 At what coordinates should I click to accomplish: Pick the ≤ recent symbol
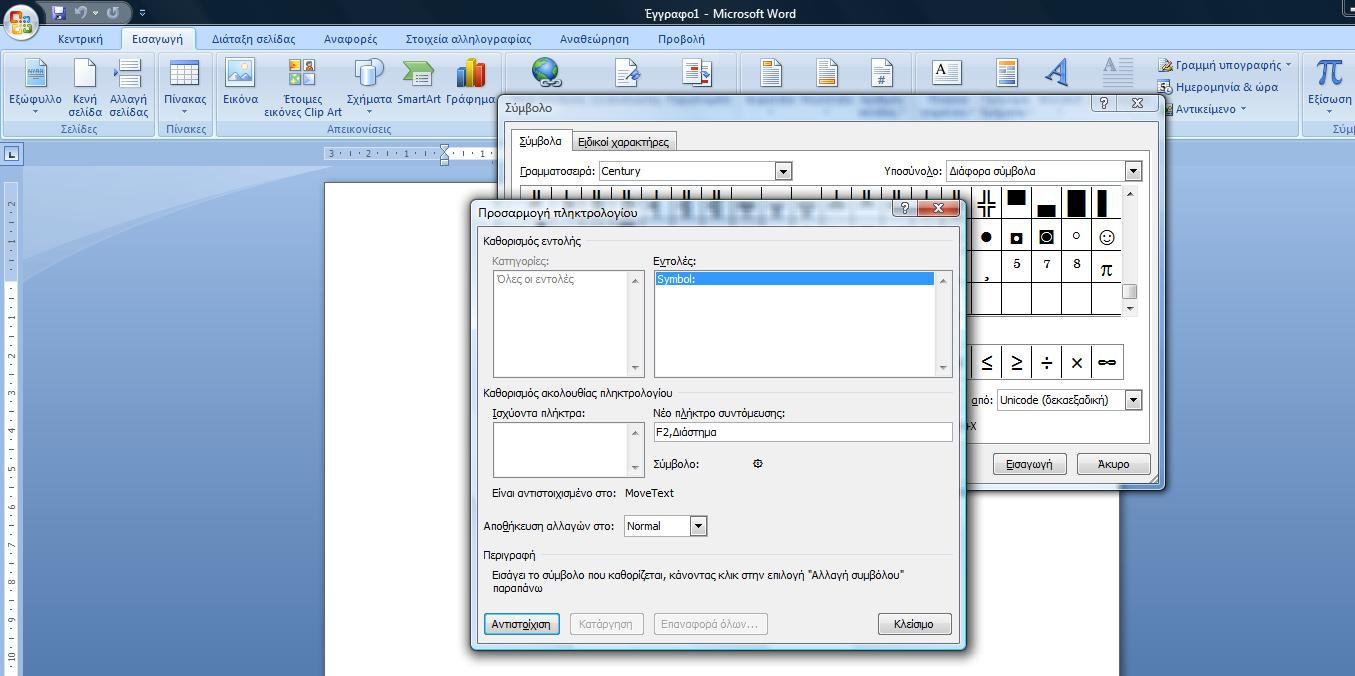987,362
